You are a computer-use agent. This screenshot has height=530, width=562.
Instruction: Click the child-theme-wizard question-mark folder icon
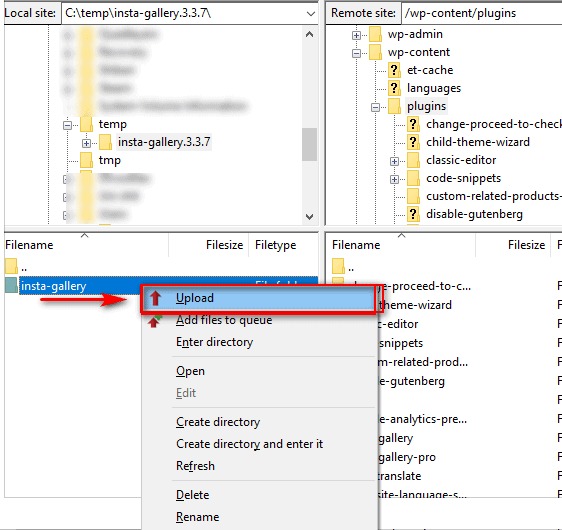click(x=413, y=142)
